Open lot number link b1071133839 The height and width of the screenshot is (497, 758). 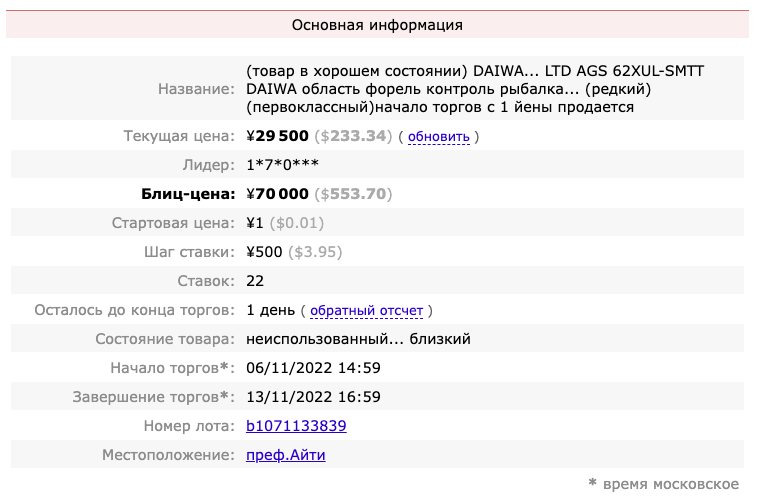coord(296,426)
